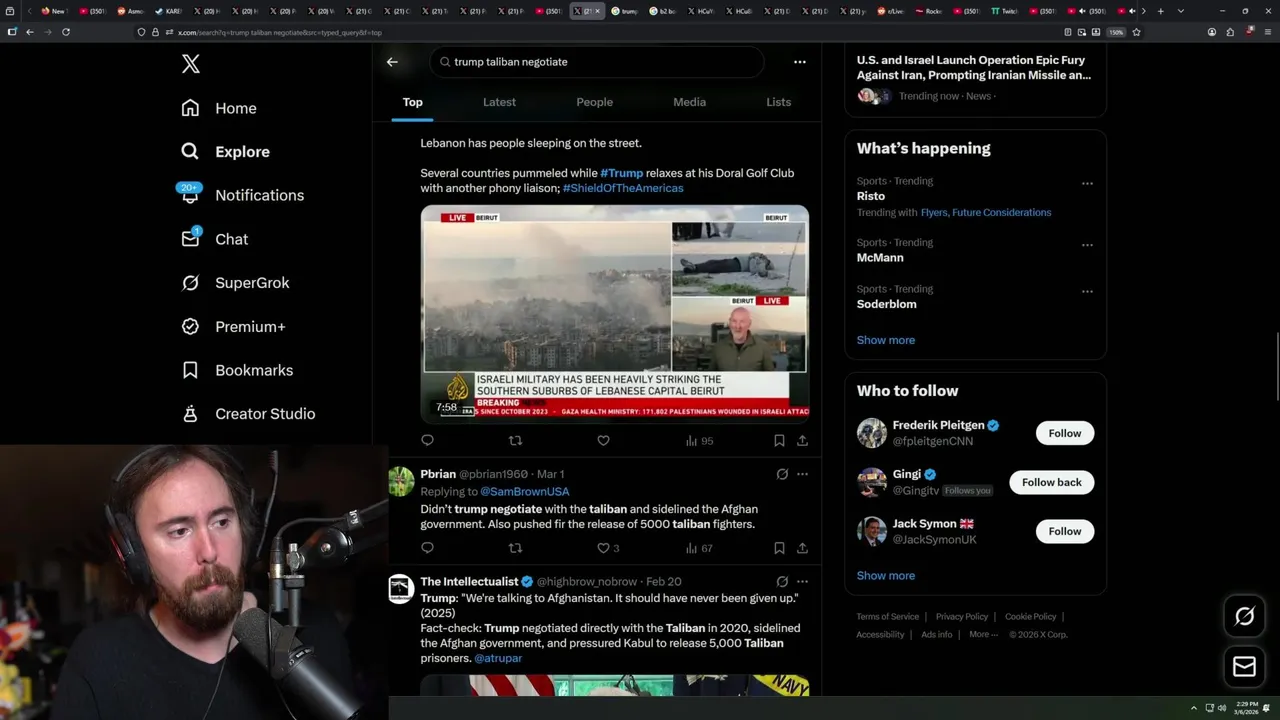This screenshot has width=1280, height=720.
Task: Open Pbrian's profile avatar
Action: (x=401, y=481)
